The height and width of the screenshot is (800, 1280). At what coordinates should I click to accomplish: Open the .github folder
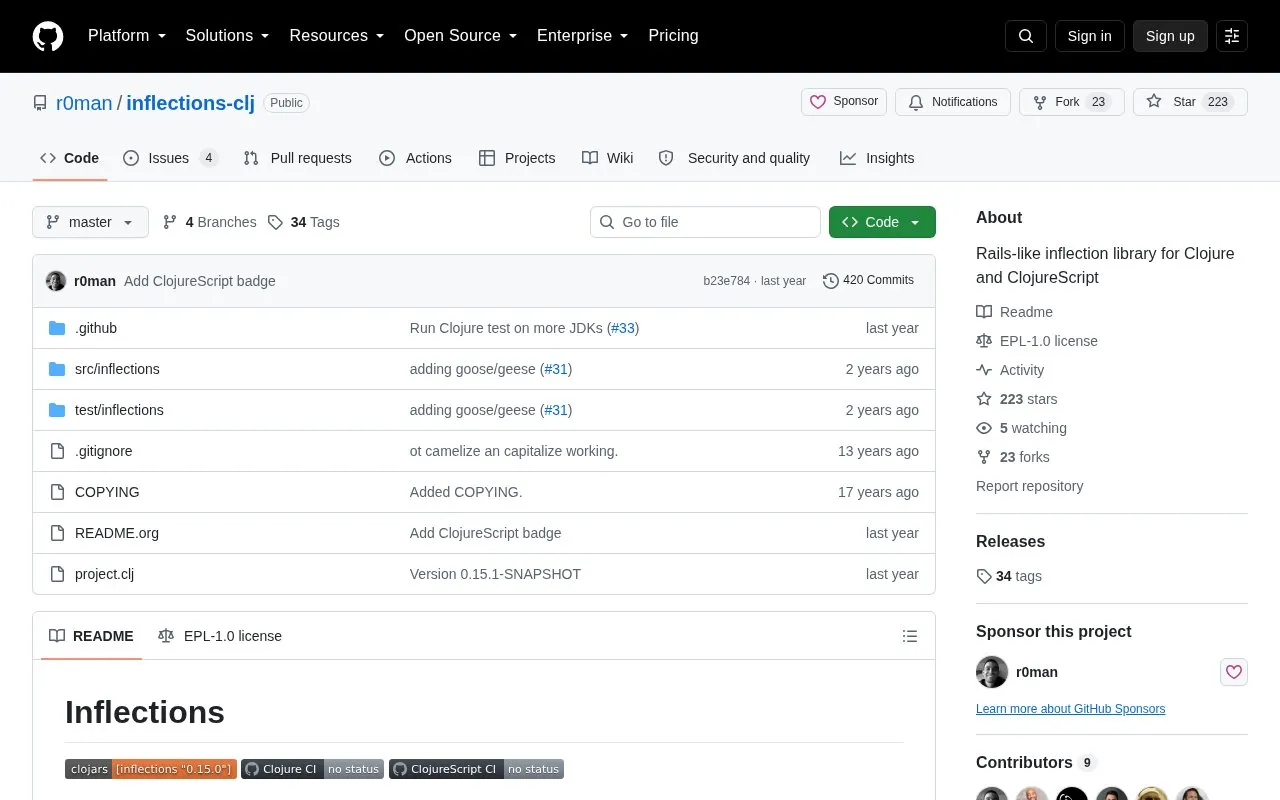(96, 328)
